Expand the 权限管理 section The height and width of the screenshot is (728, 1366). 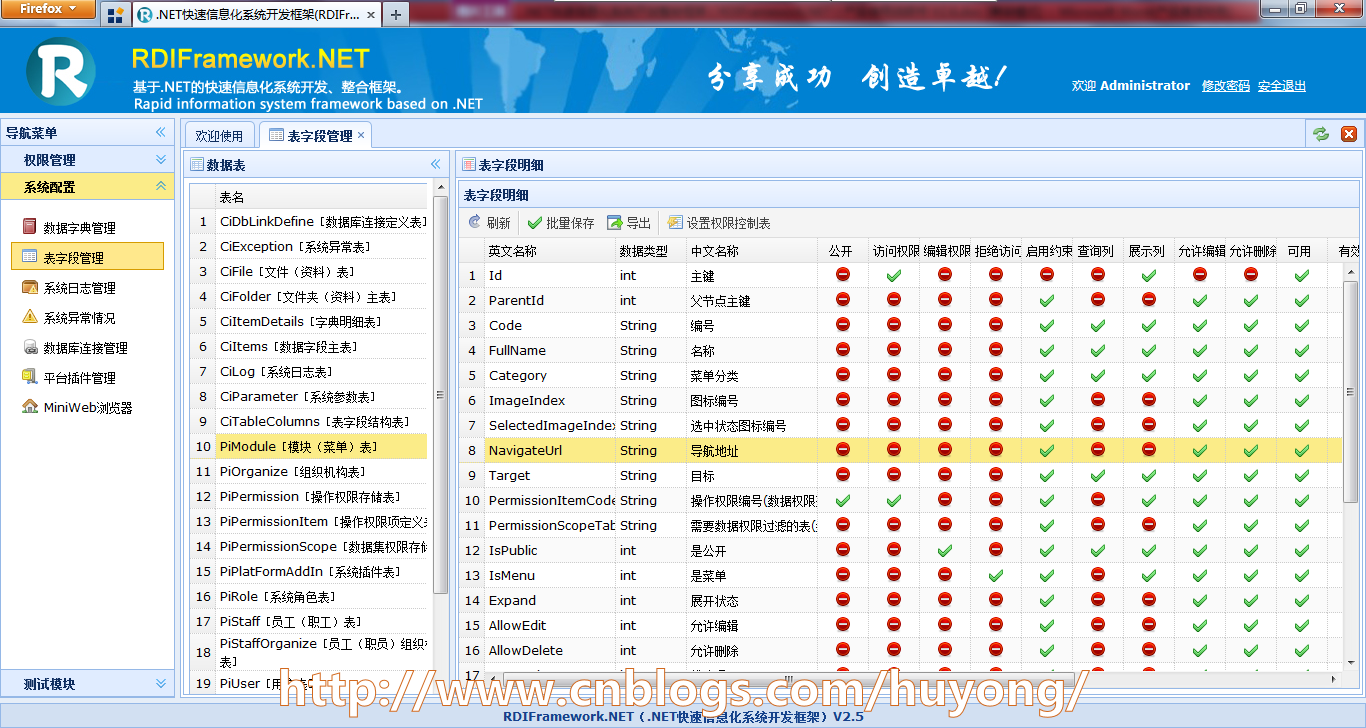coord(87,159)
